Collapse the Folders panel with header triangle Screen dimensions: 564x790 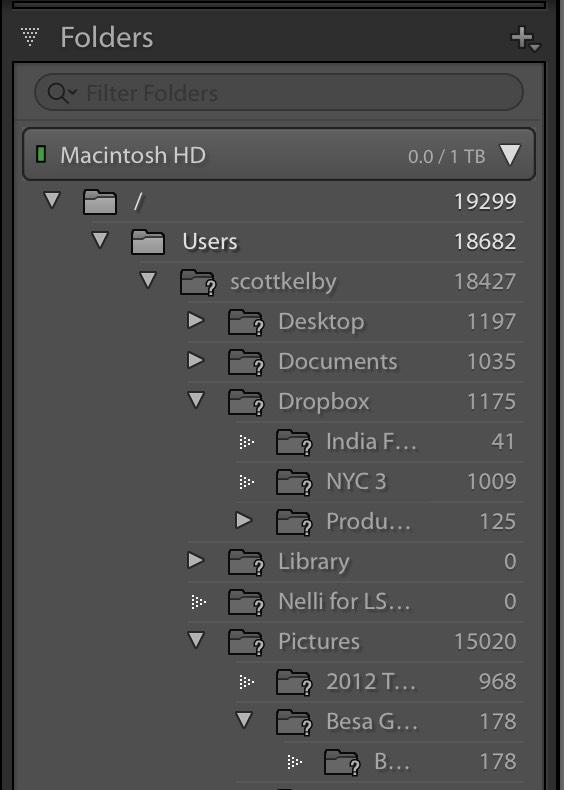[30, 37]
